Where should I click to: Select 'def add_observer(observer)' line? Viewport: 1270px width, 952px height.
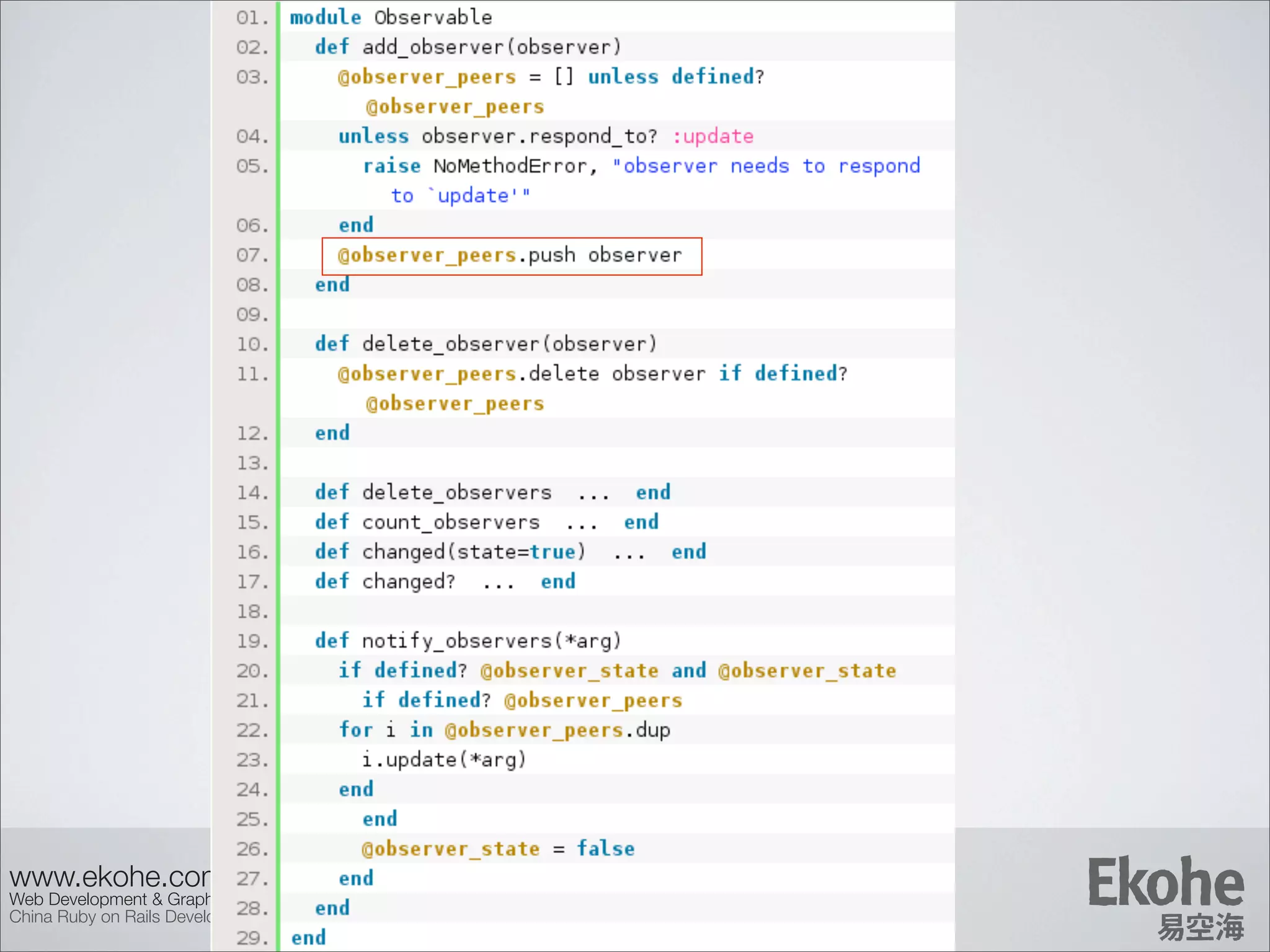click(468, 47)
